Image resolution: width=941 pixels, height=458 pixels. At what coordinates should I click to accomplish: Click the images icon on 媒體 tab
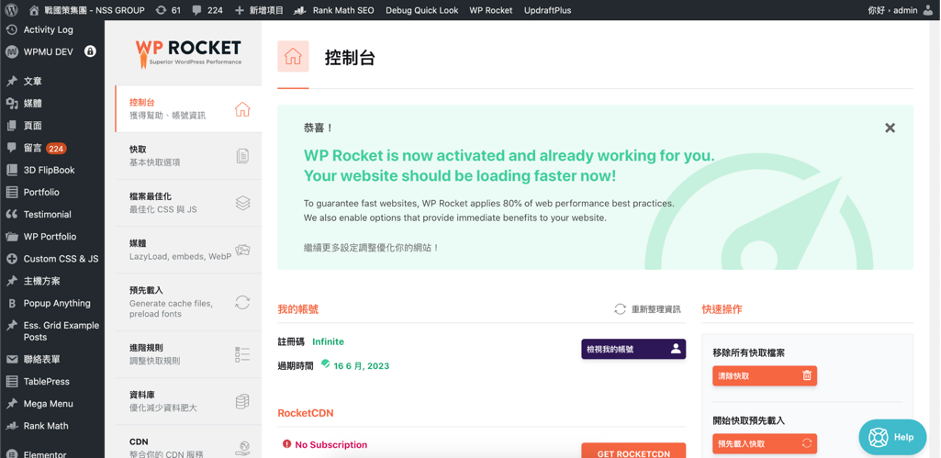(x=242, y=250)
